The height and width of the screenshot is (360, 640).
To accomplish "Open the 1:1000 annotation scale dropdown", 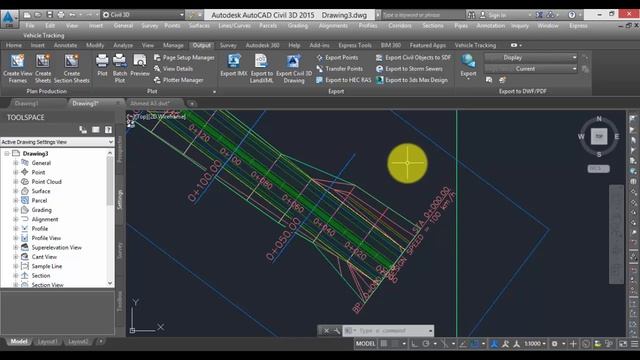I will point(535,344).
